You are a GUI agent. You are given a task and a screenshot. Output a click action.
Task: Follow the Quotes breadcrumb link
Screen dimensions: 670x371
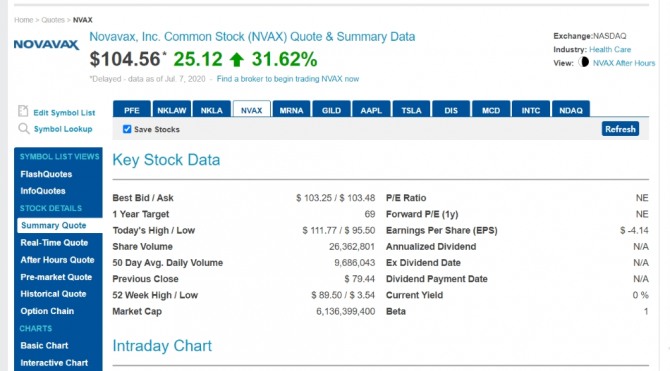tap(53, 20)
